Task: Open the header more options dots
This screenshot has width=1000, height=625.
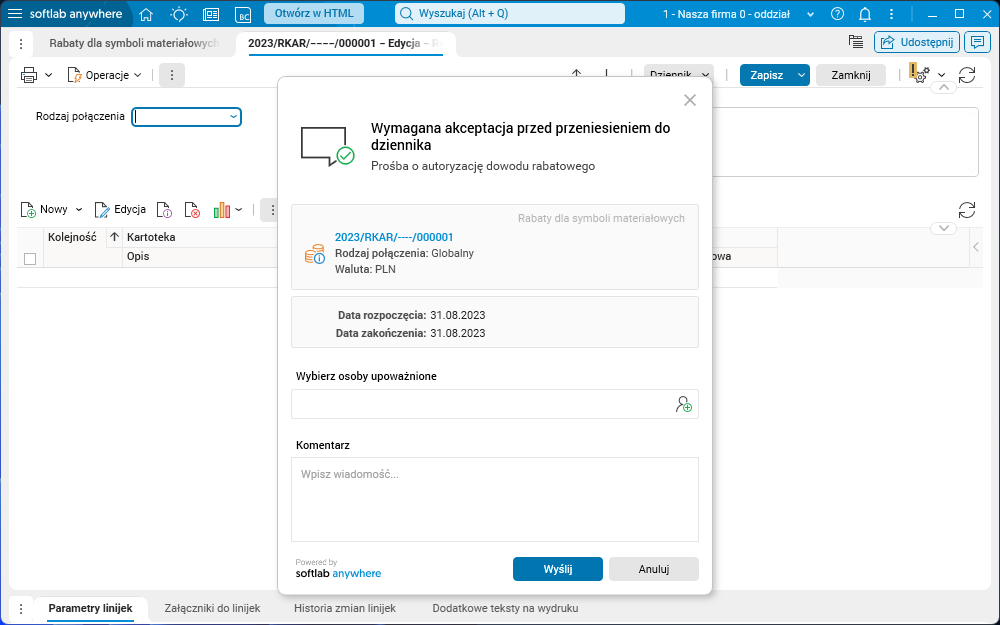Action: pyautogui.click(x=892, y=14)
